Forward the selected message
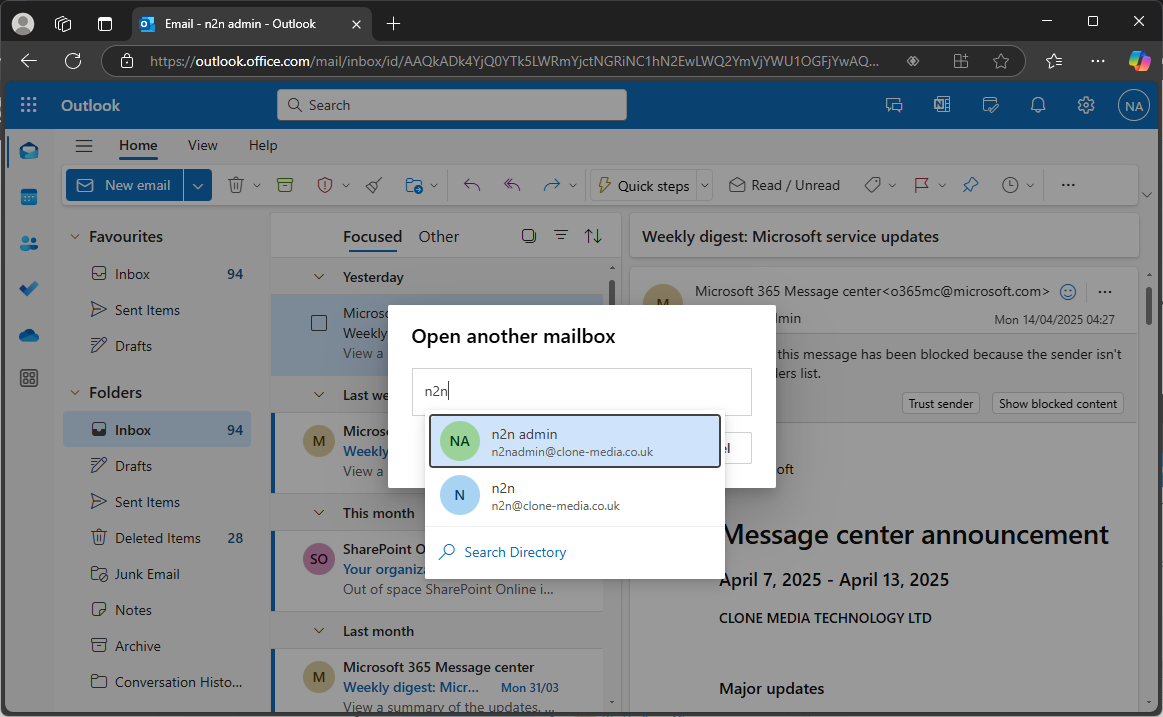 551,185
